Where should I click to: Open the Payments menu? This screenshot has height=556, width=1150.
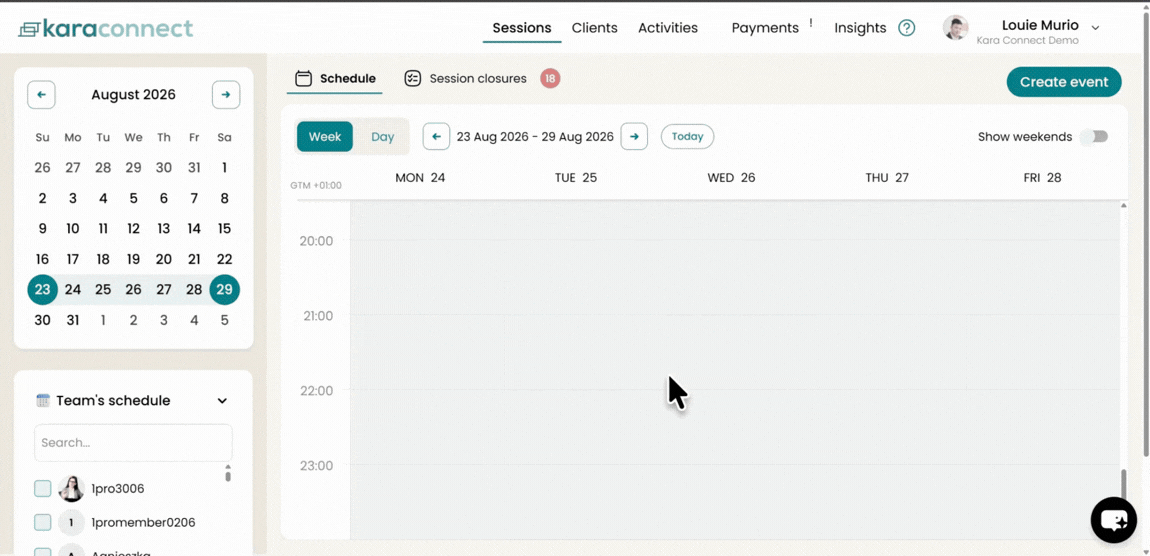tap(765, 28)
